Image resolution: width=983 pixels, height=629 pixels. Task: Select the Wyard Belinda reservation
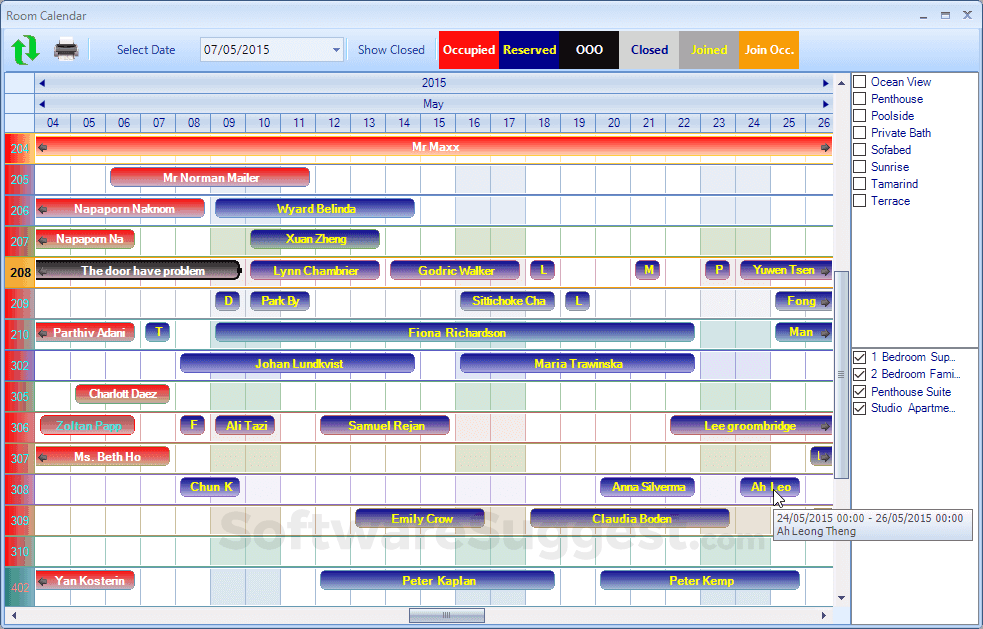point(315,209)
